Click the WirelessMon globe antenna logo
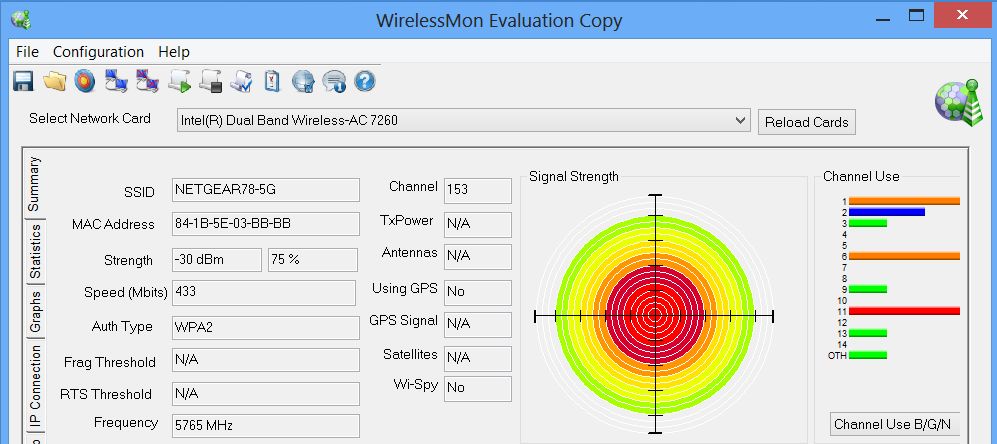 tap(959, 102)
